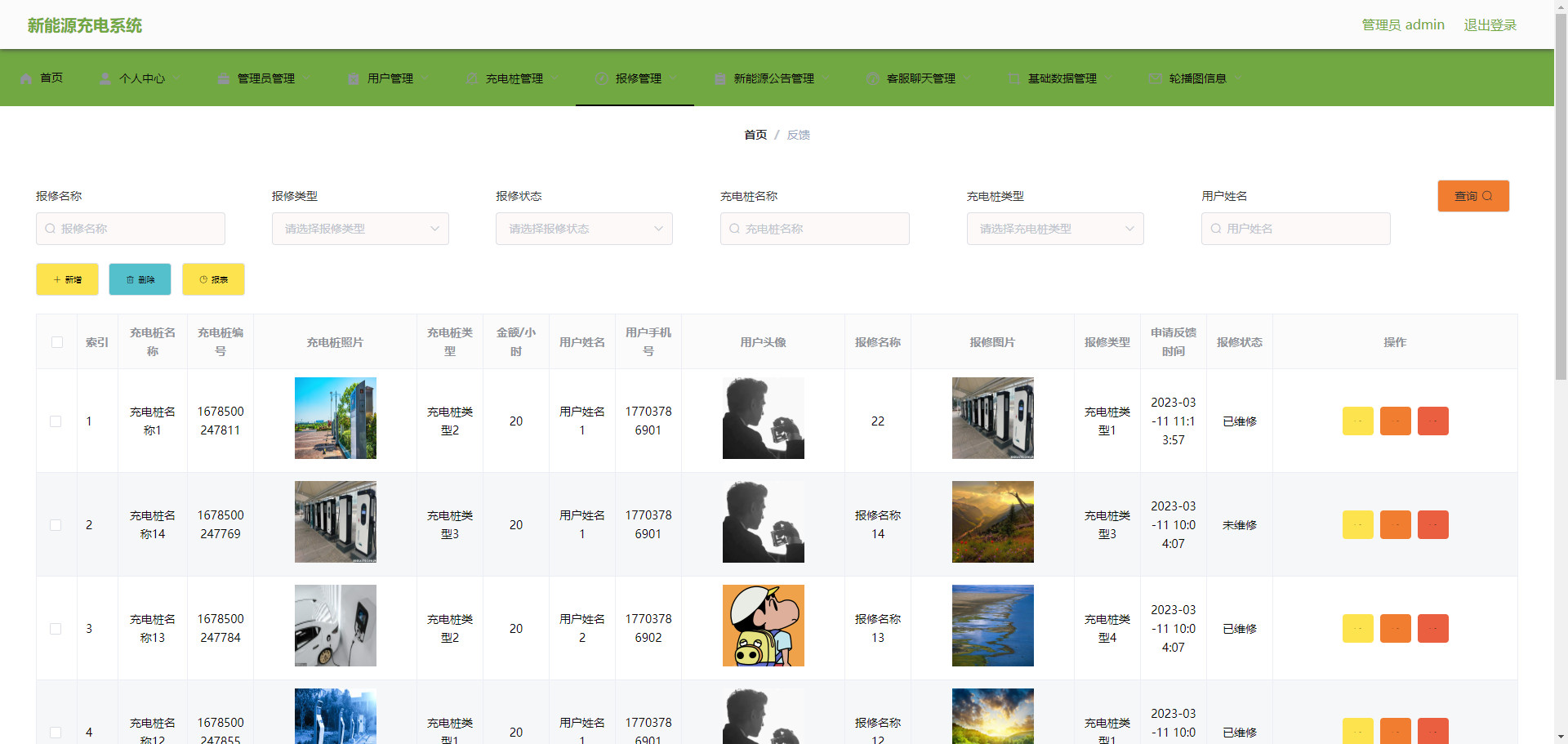Click the icon beside 充电桩管理
Image resolution: width=1568 pixels, height=744 pixels.
(471, 78)
